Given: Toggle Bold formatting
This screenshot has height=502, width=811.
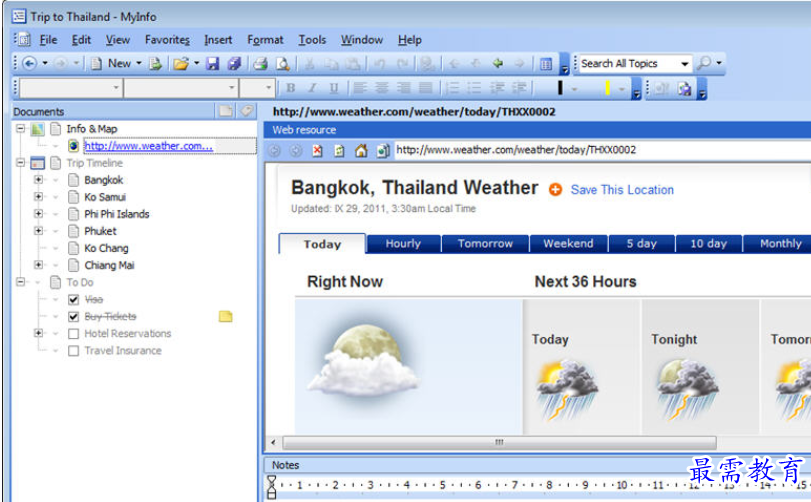Looking at the screenshot, I should click(x=291, y=88).
